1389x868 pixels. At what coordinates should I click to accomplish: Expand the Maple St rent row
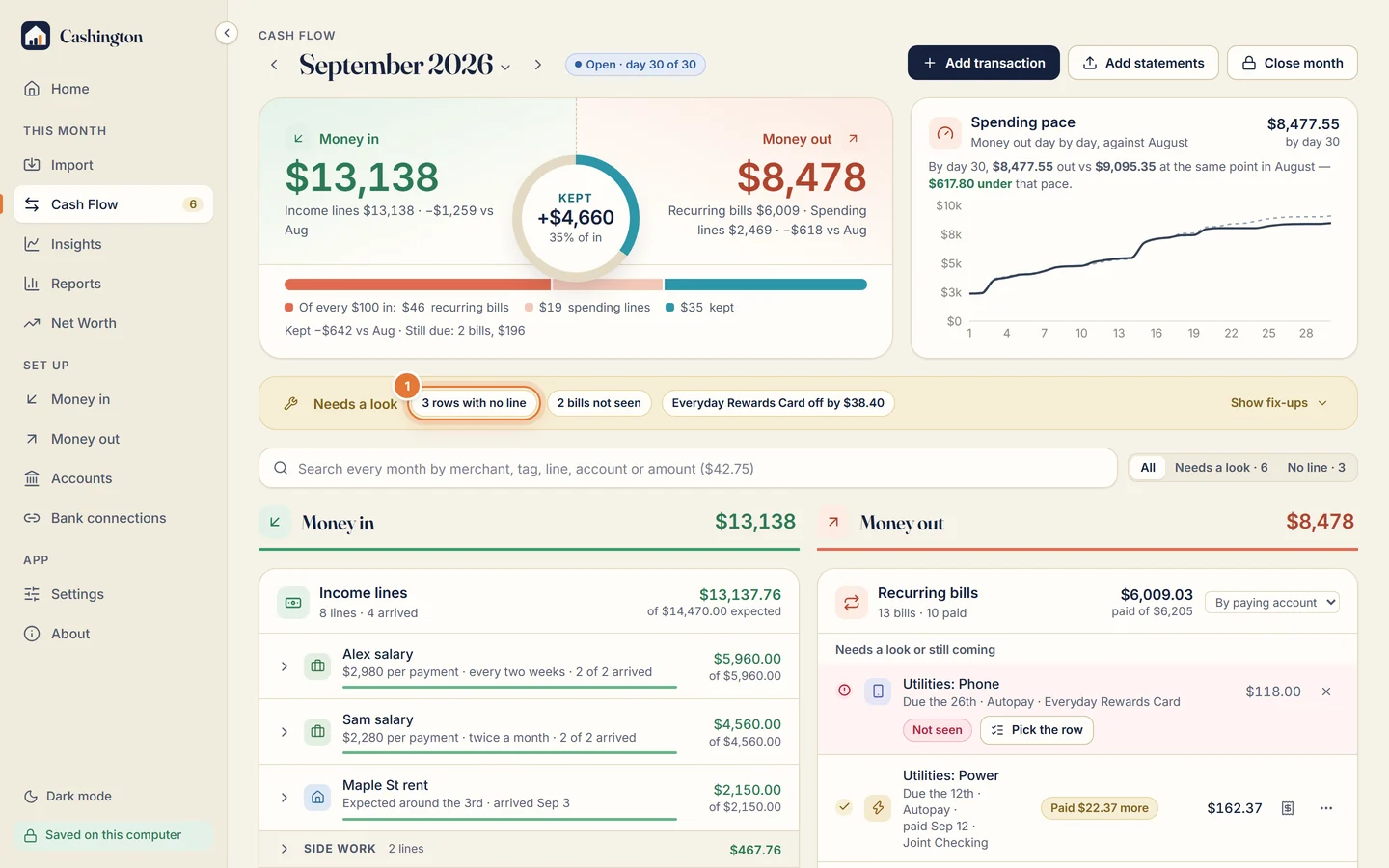pos(285,798)
